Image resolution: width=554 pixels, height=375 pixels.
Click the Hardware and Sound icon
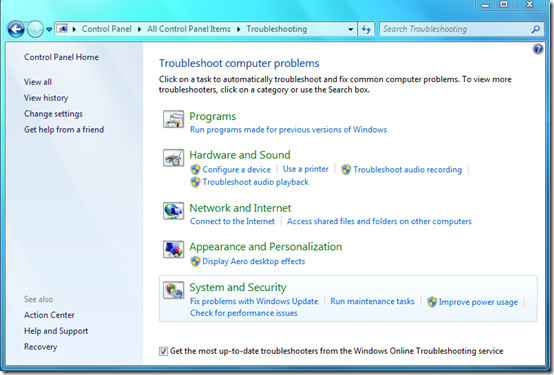173,158
